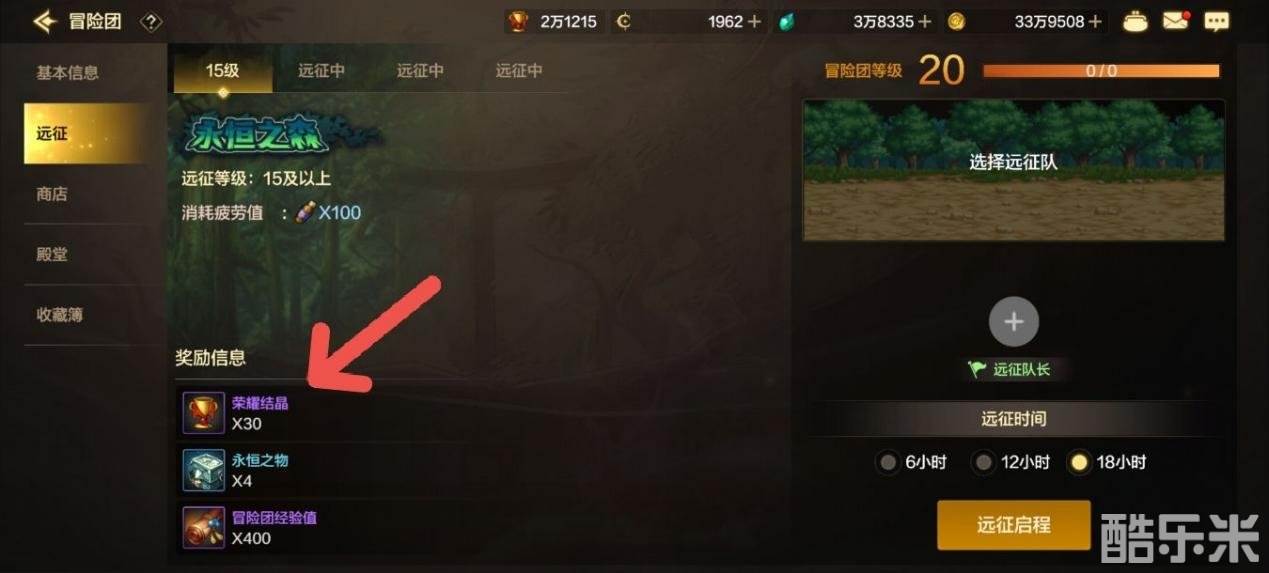Click the 冒险团等级 experience progress bar
1269x573 pixels.
coord(1101,71)
